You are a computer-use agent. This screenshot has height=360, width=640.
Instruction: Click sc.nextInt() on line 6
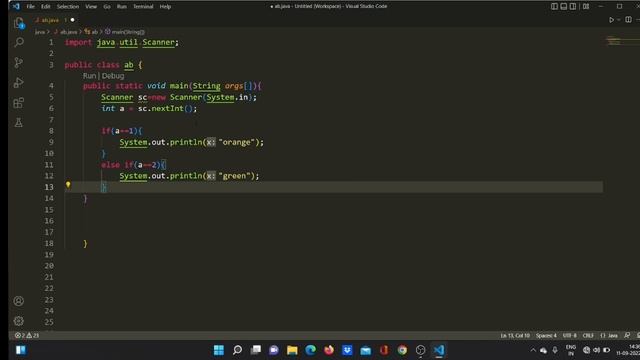pos(167,109)
